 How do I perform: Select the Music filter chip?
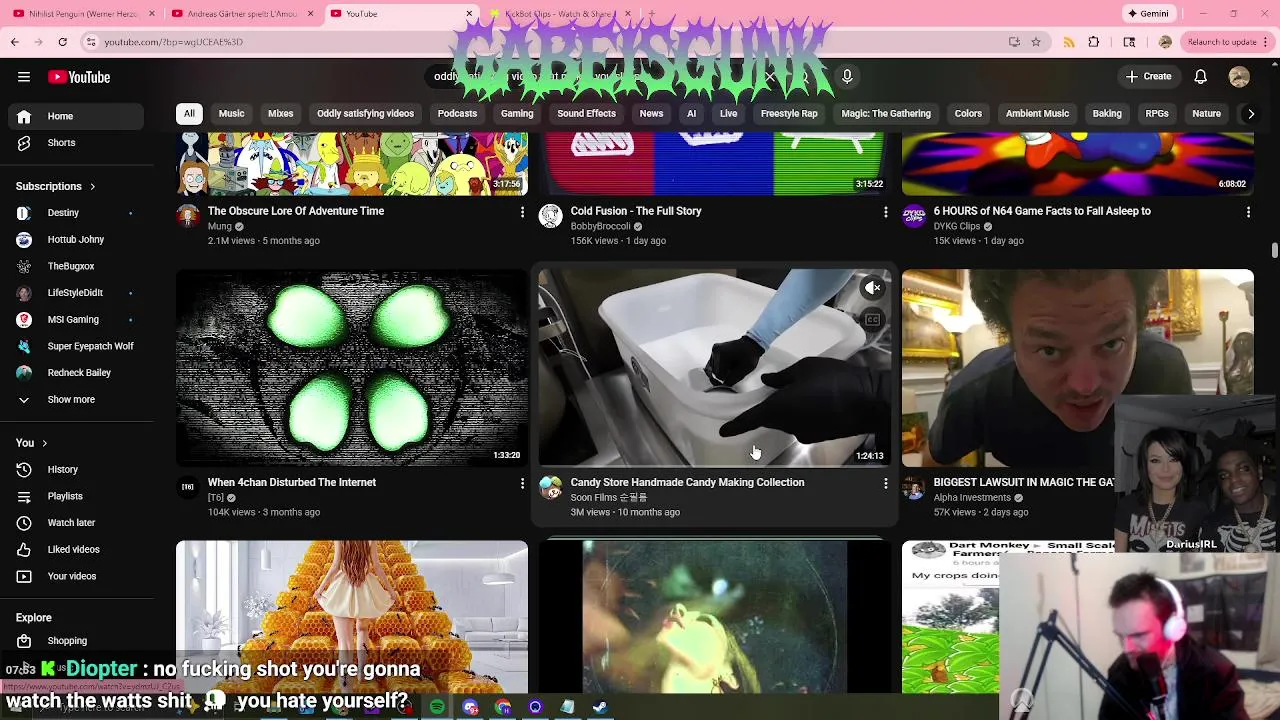tap(231, 114)
